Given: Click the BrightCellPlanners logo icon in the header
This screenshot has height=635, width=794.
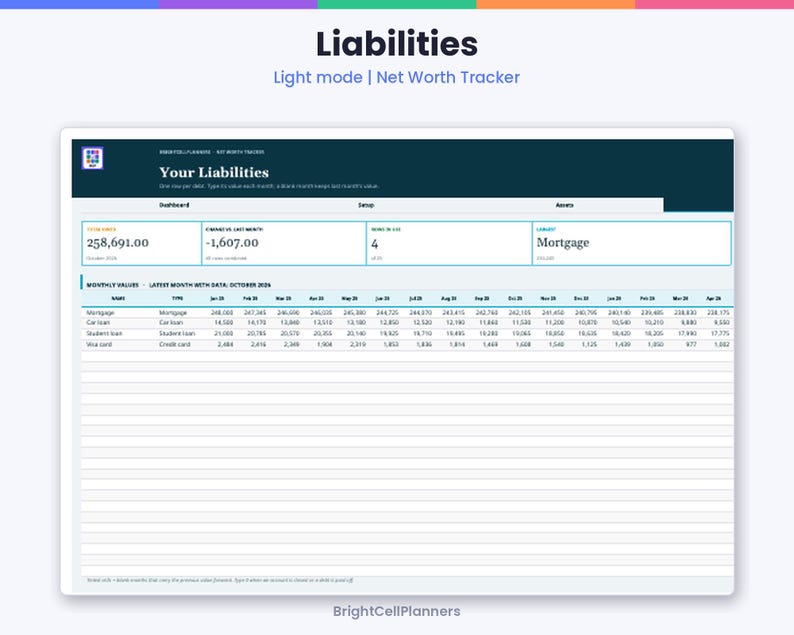Looking at the screenshot, I should click(x=93, y=158).
